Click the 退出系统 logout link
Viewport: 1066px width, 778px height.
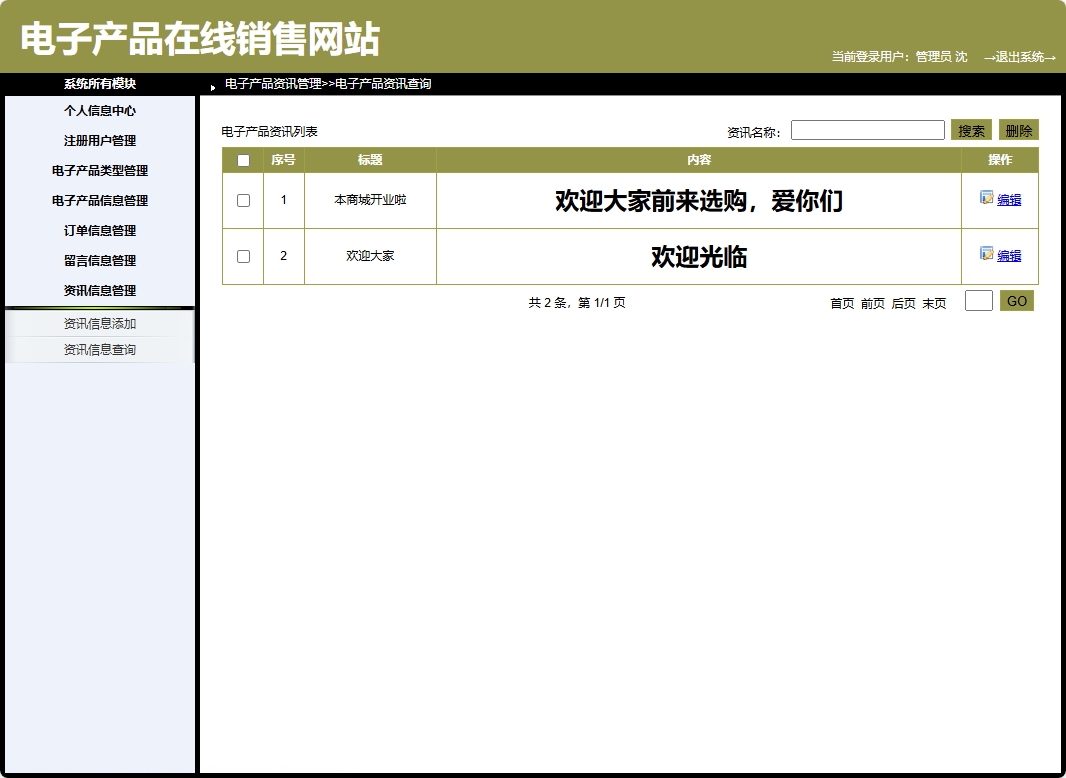coord(1020,57)
